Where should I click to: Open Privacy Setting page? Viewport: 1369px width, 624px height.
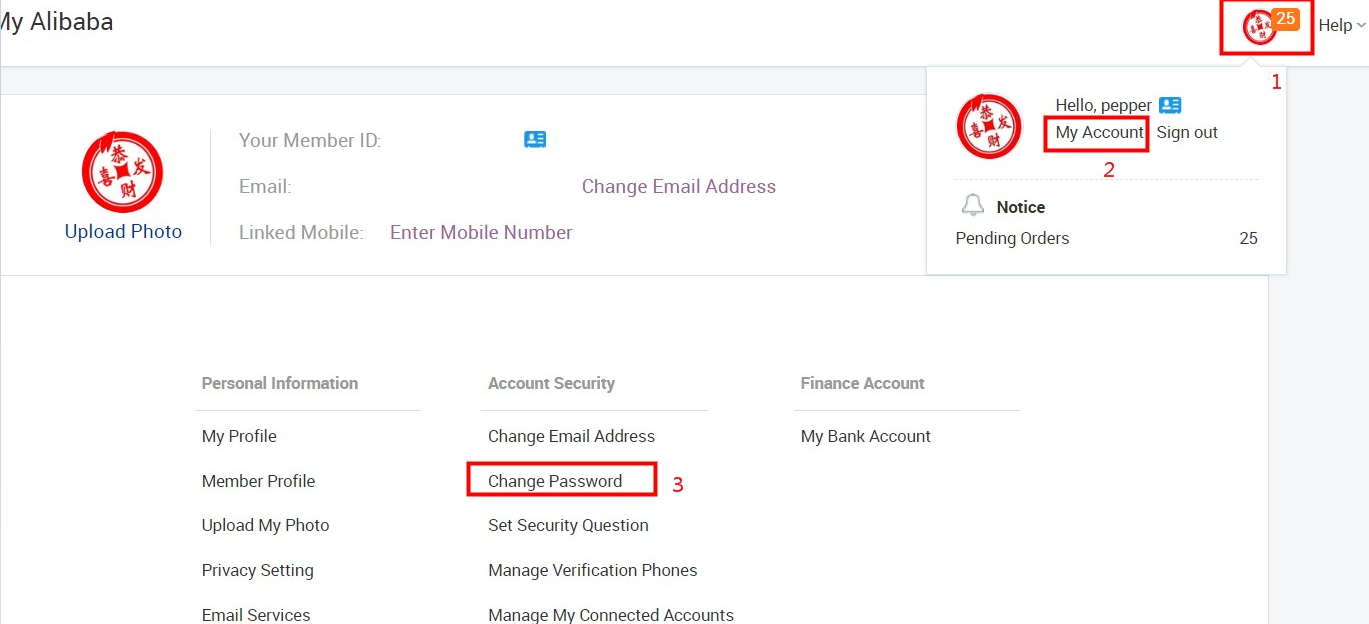(x=257, y=570)
